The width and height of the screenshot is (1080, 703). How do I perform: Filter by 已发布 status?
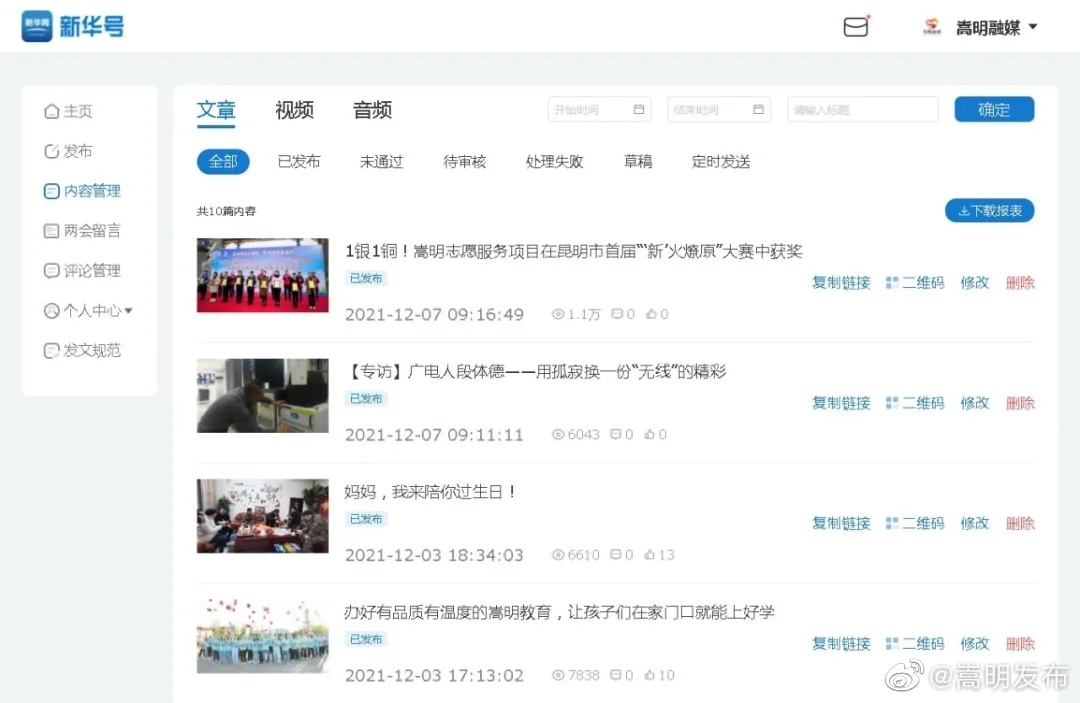tap(299, 162)
